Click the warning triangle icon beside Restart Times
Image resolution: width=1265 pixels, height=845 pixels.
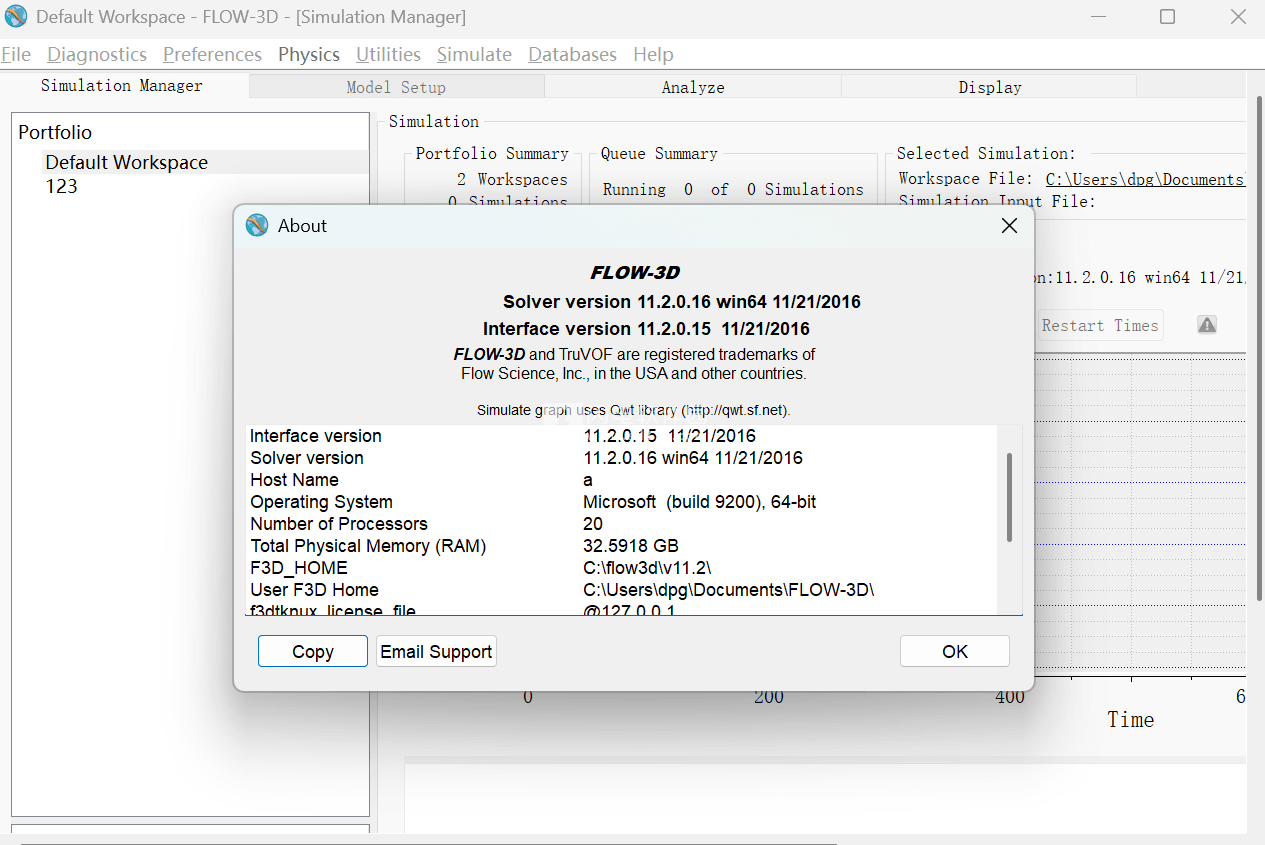point(1207,325)
